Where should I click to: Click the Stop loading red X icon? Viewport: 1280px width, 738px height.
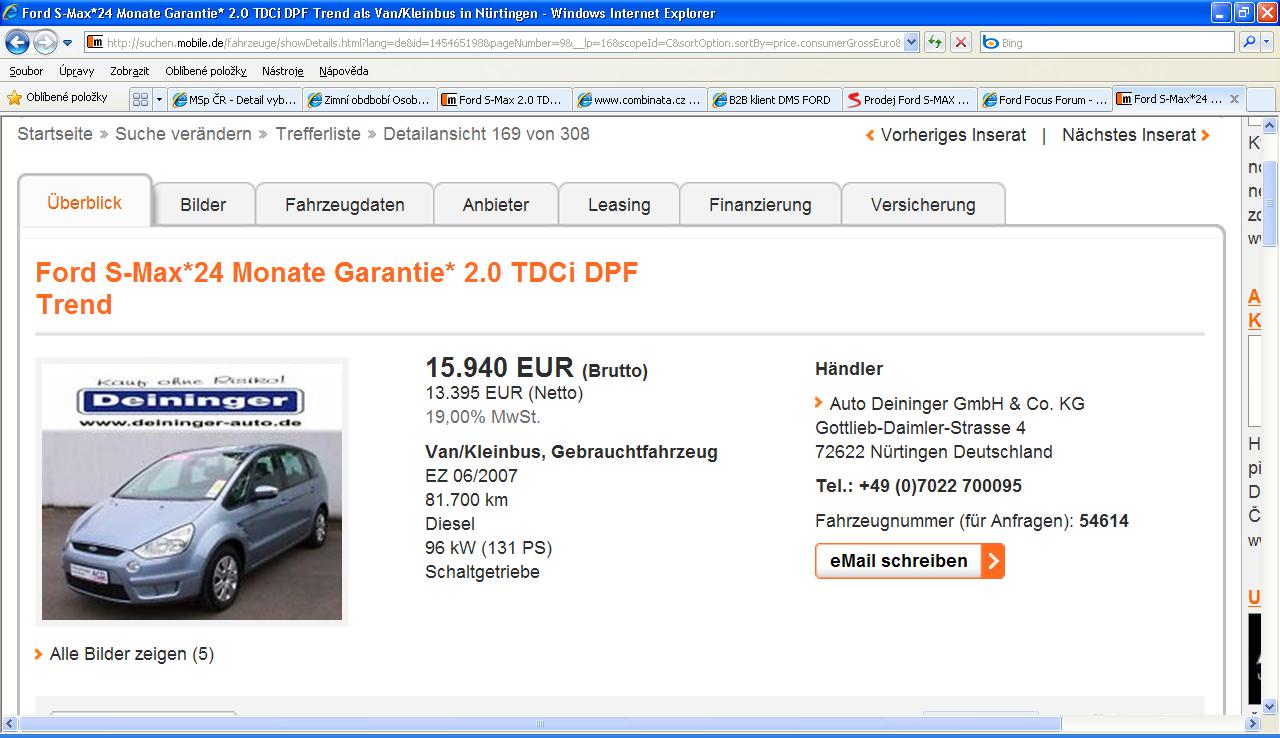point(960,42)
